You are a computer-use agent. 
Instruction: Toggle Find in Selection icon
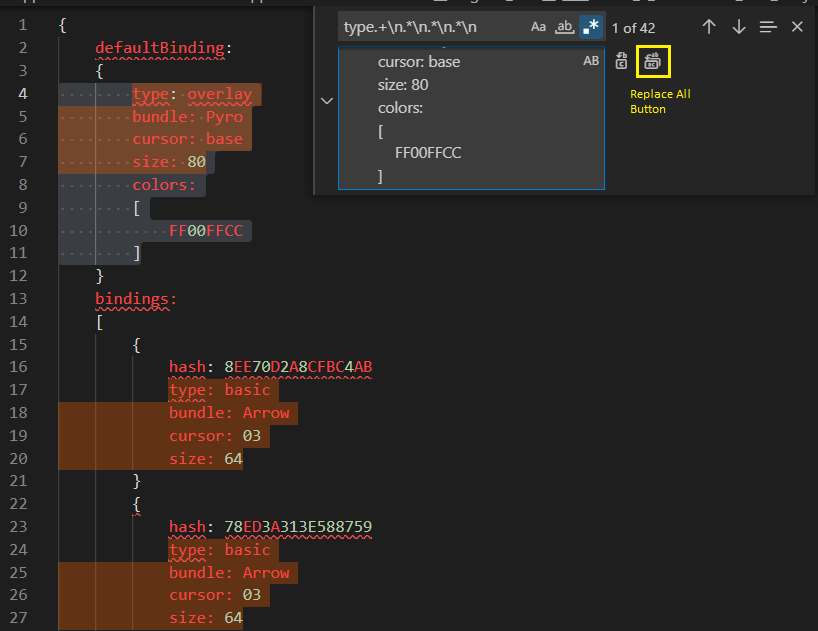768,27
